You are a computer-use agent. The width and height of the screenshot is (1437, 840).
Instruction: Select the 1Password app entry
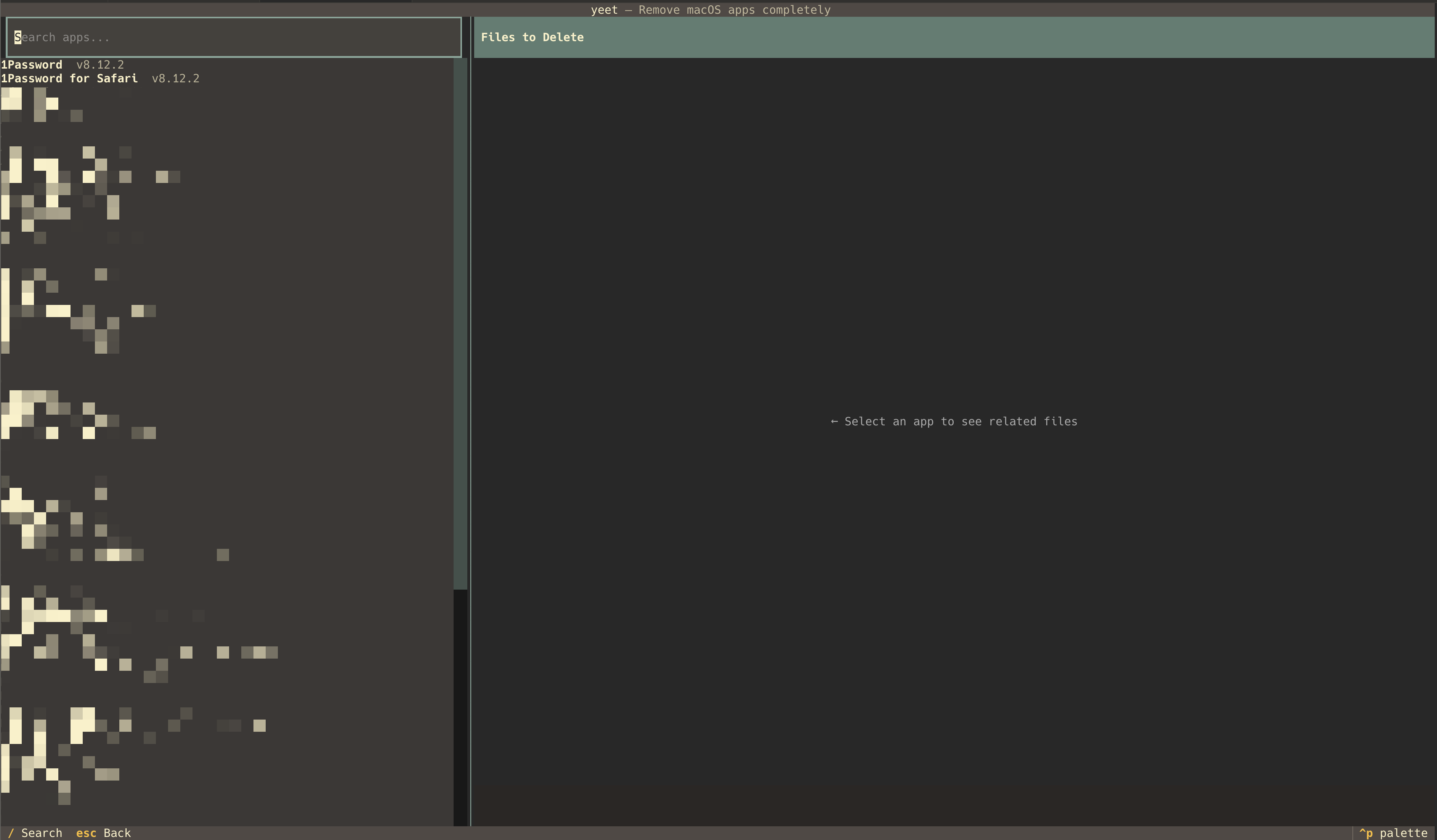(32, 65)
